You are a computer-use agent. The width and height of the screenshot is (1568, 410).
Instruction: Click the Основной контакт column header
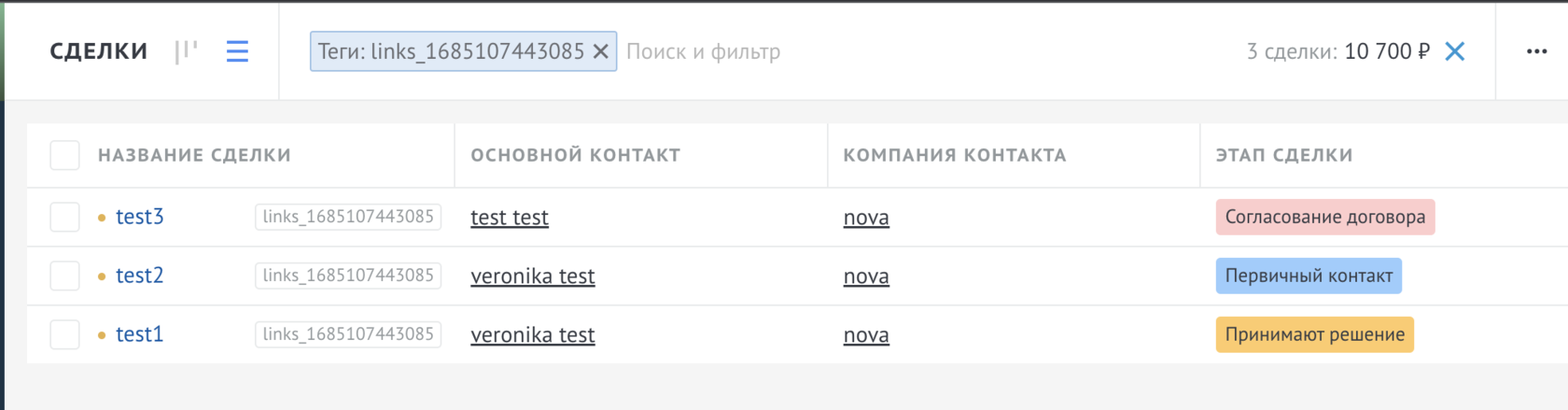point(575,155)
